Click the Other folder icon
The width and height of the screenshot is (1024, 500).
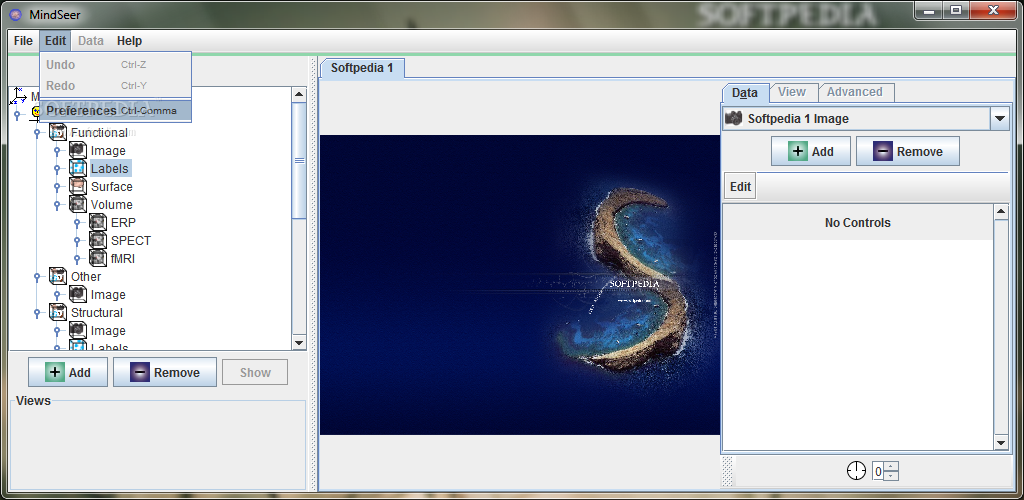pyautogui.click(x=58, y=277)
